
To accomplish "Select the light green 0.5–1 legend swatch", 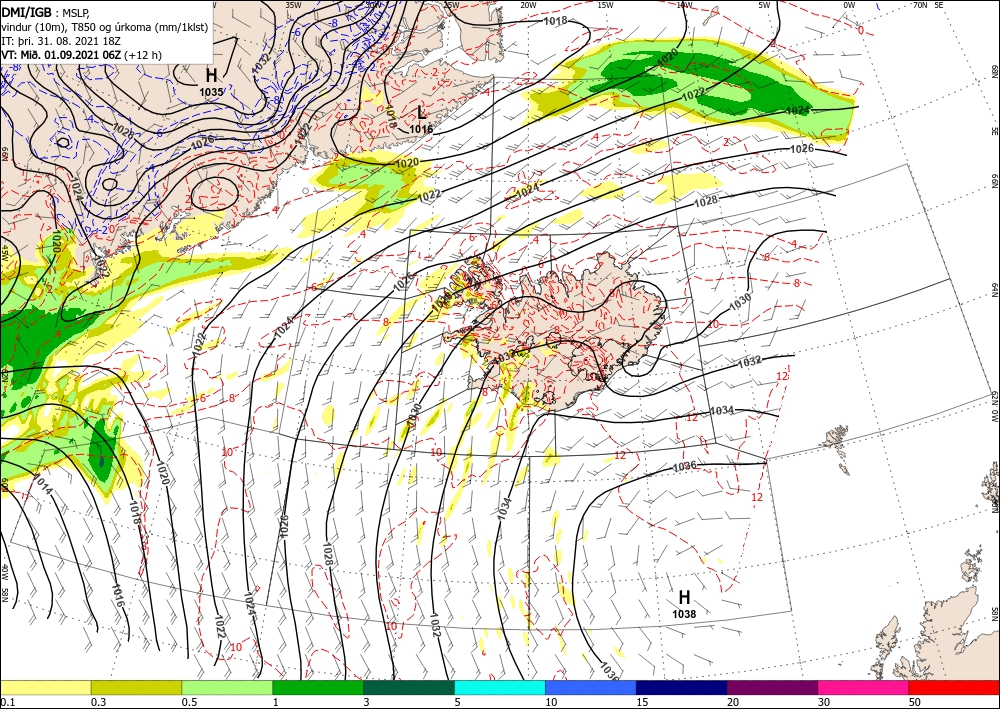I will point(227,687).
